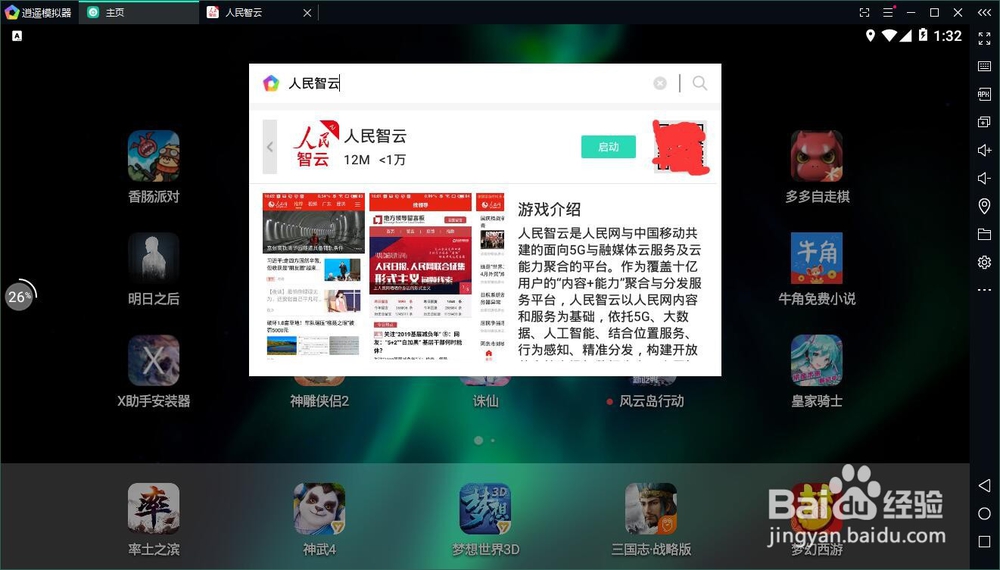The width and height of the screenshot is (1000, 570).
Task: Click the first home screen page dot
Action: [x=478, y=440]
